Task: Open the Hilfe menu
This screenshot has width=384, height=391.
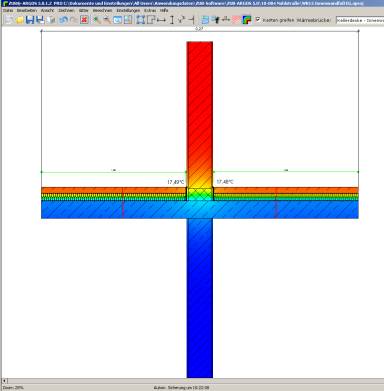Action: click(164, 10)
